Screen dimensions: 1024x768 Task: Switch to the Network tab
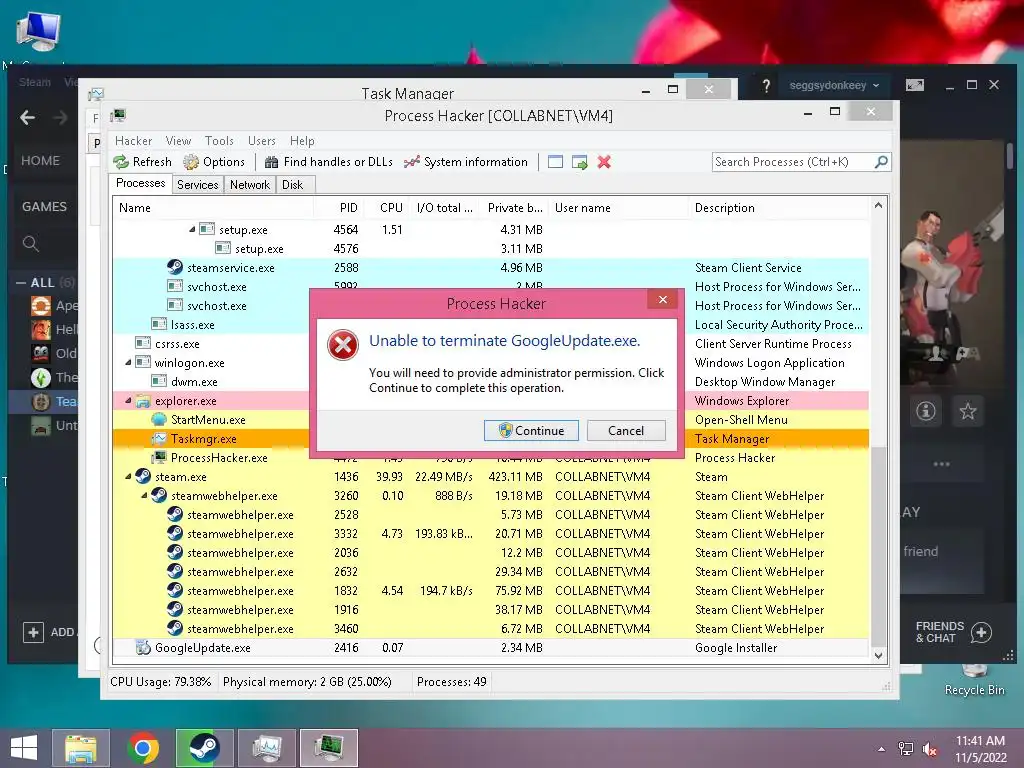click(249, 185)
